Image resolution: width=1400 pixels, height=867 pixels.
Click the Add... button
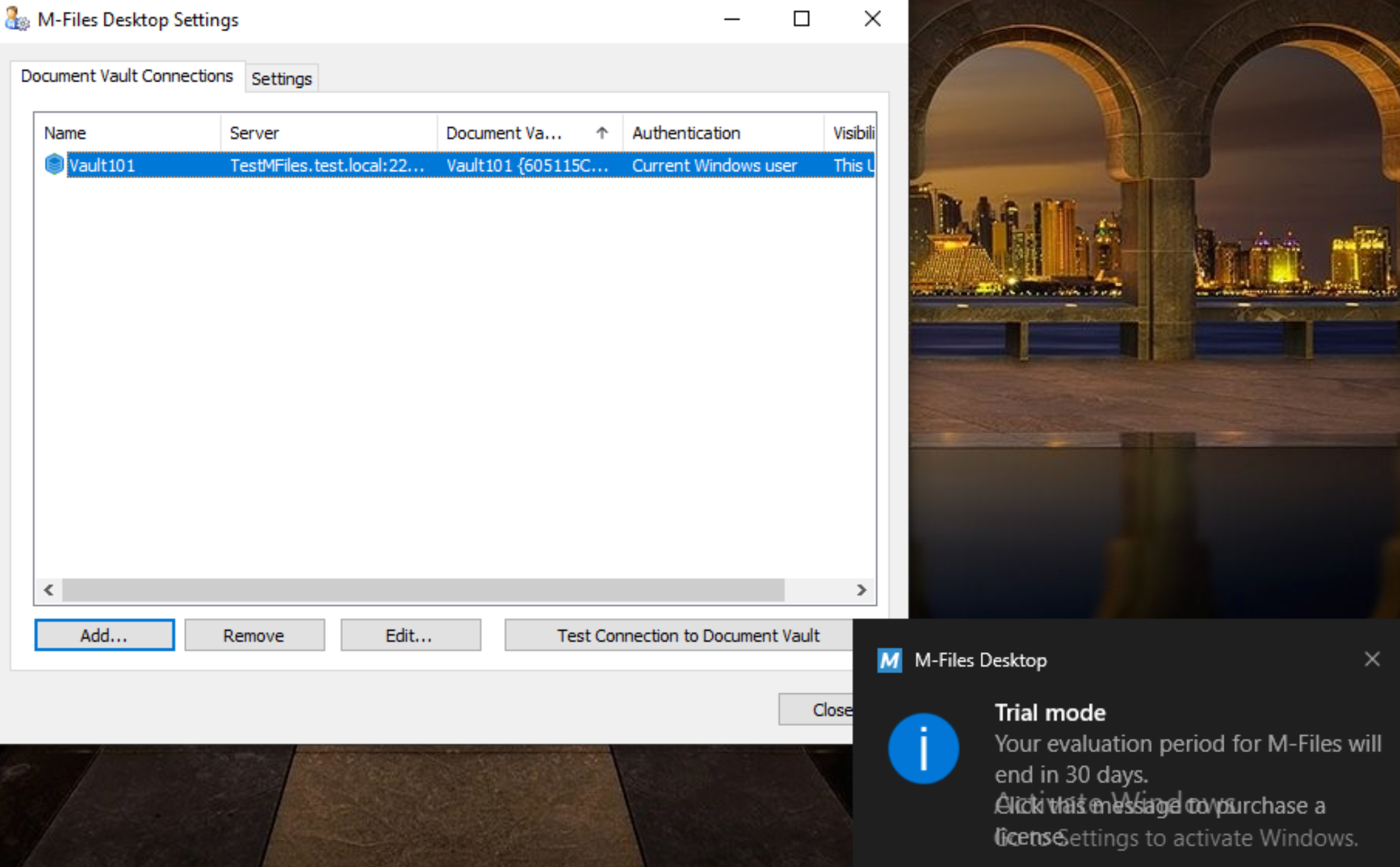(104, 635)
